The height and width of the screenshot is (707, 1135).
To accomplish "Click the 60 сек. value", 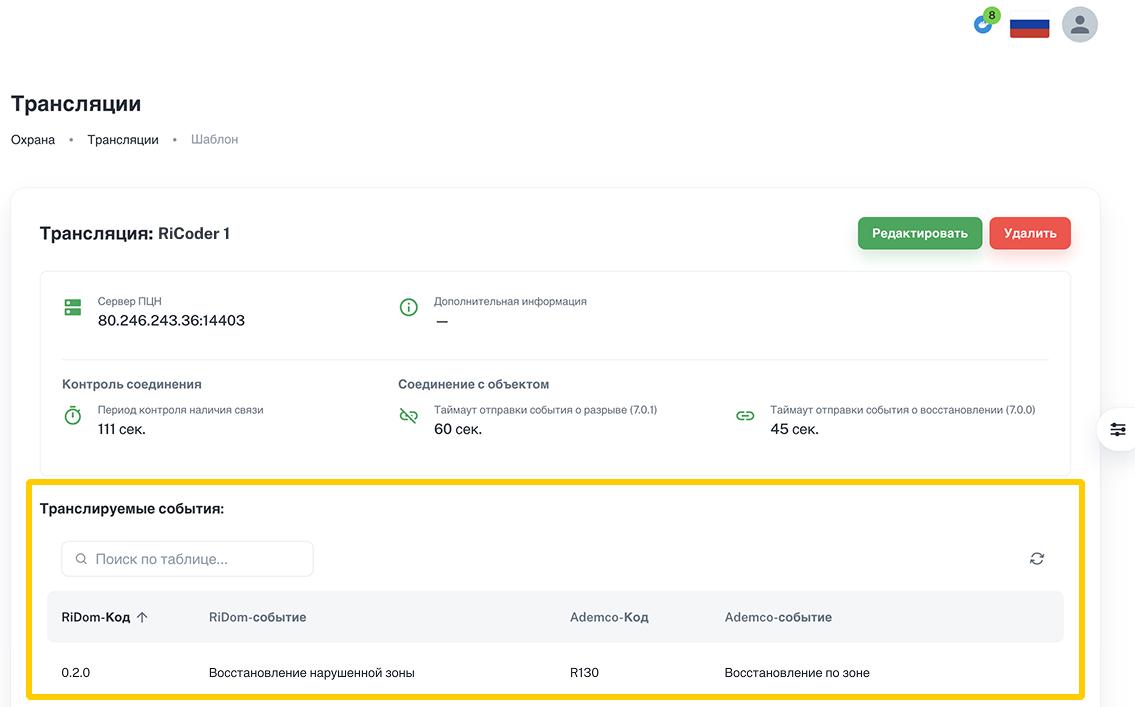I will point(457,429).
